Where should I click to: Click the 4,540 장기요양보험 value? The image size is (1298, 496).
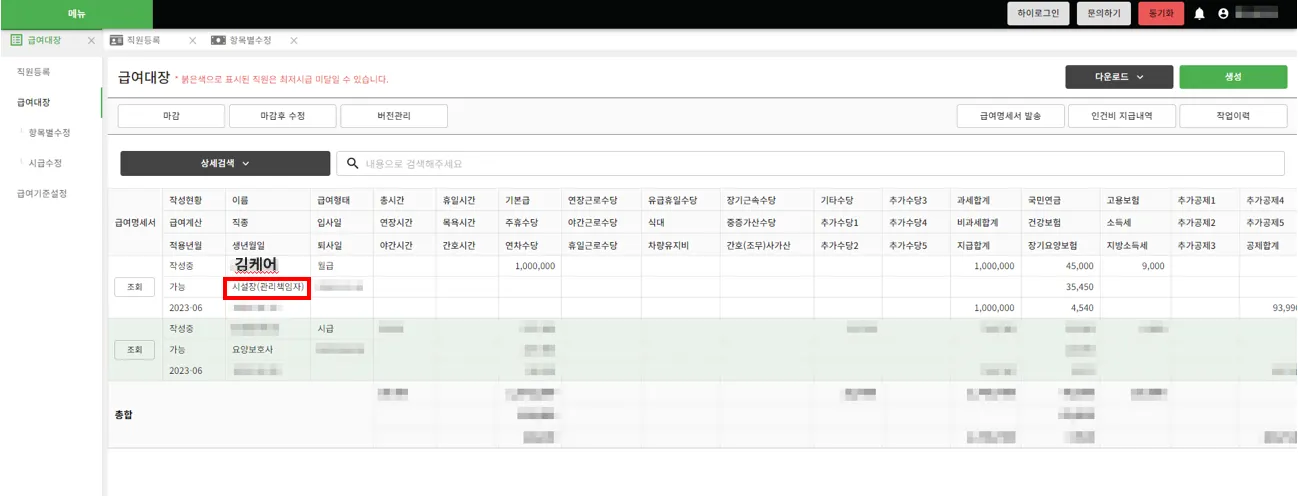[1082, 308]
